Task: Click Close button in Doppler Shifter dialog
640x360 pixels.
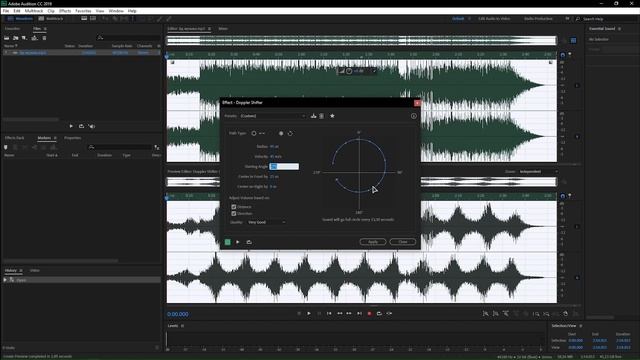Action: point(402,242)
